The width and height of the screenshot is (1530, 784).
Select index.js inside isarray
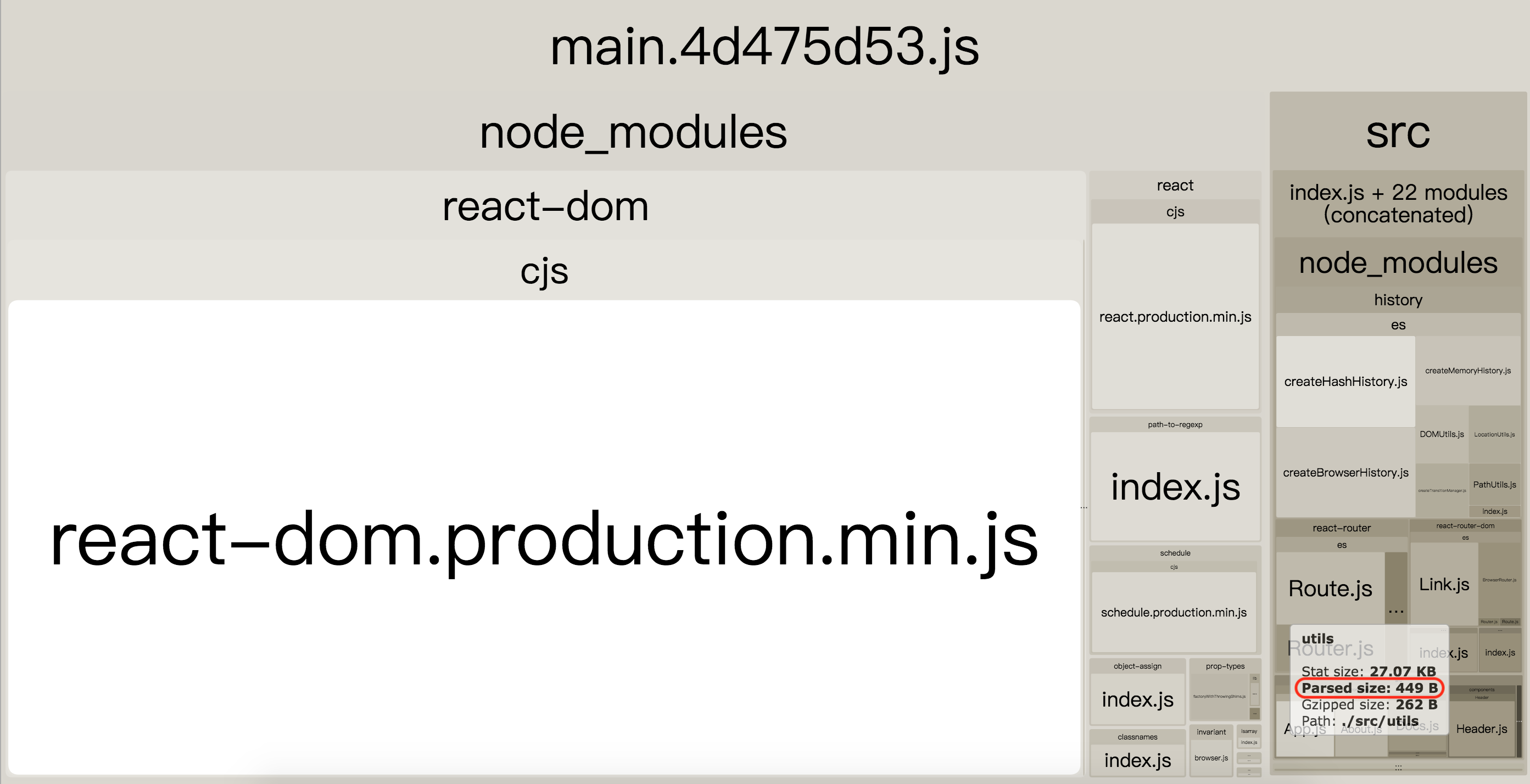pyautogui.click(x=1248, y=742)
